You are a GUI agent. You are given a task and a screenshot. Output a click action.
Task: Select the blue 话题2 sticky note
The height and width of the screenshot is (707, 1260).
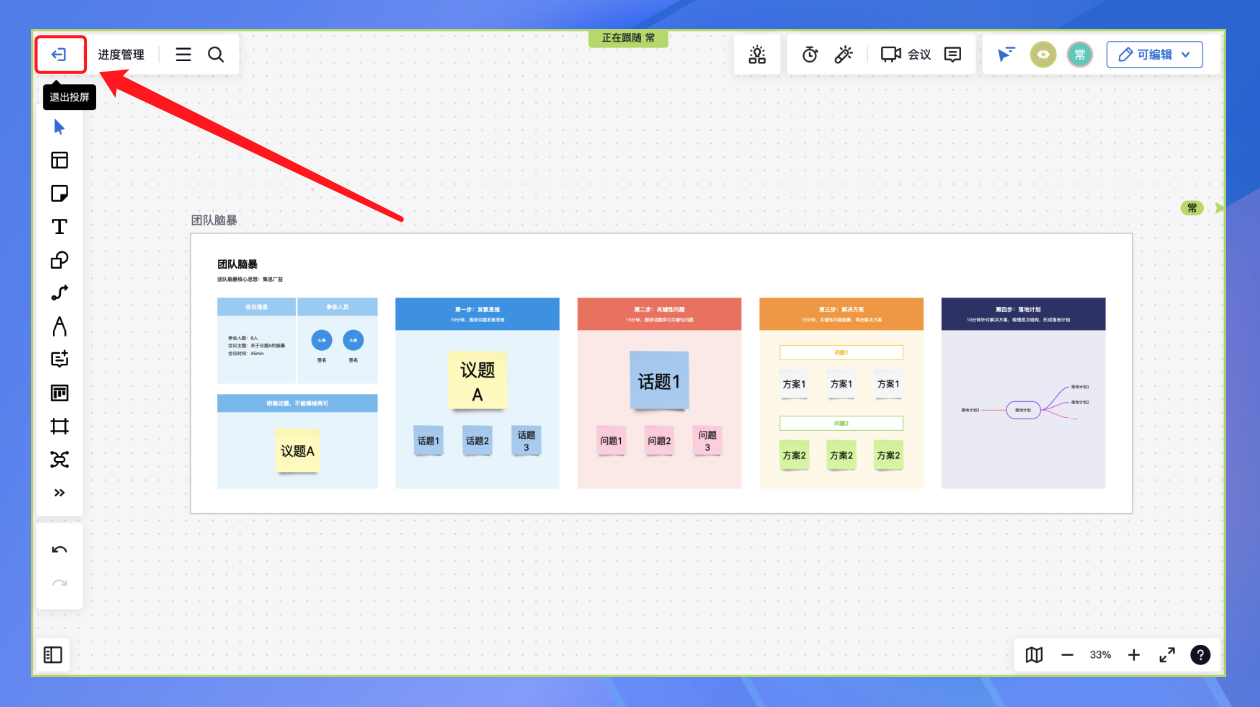(477, 441)
